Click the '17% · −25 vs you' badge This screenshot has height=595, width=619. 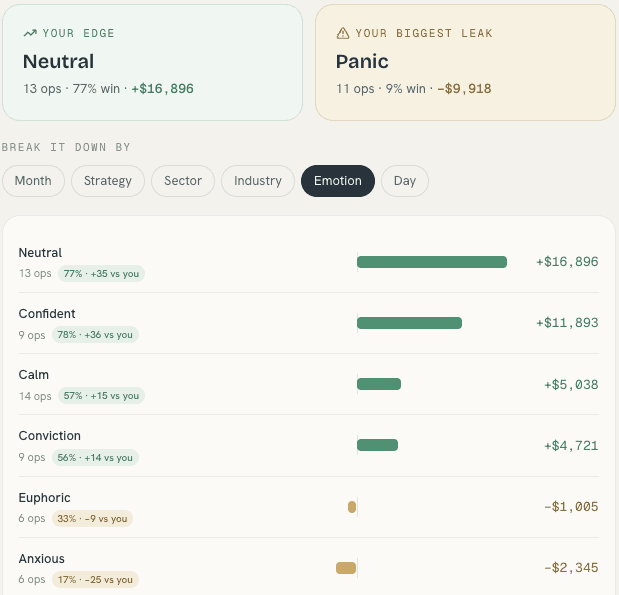[x=95, y=580]
